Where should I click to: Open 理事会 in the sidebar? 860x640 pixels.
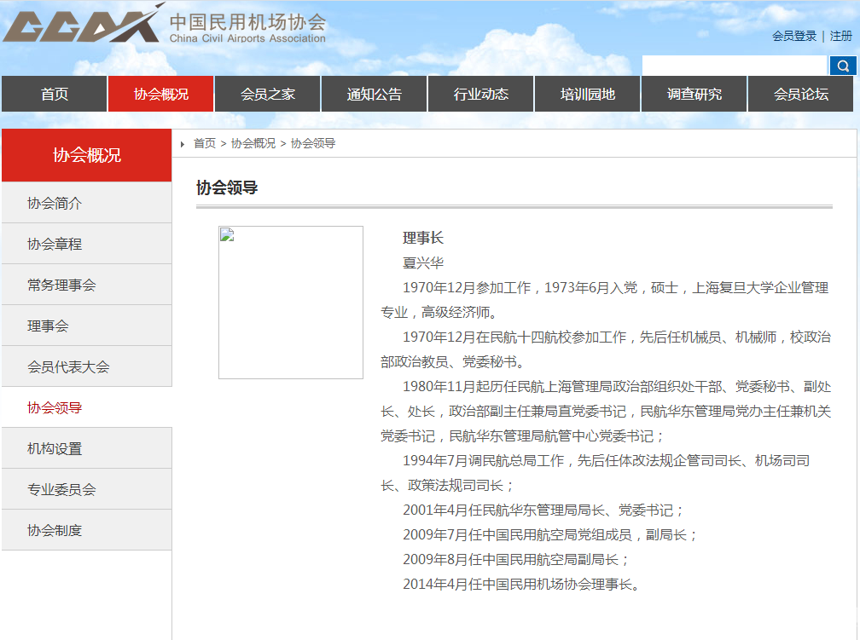point(87,326)
